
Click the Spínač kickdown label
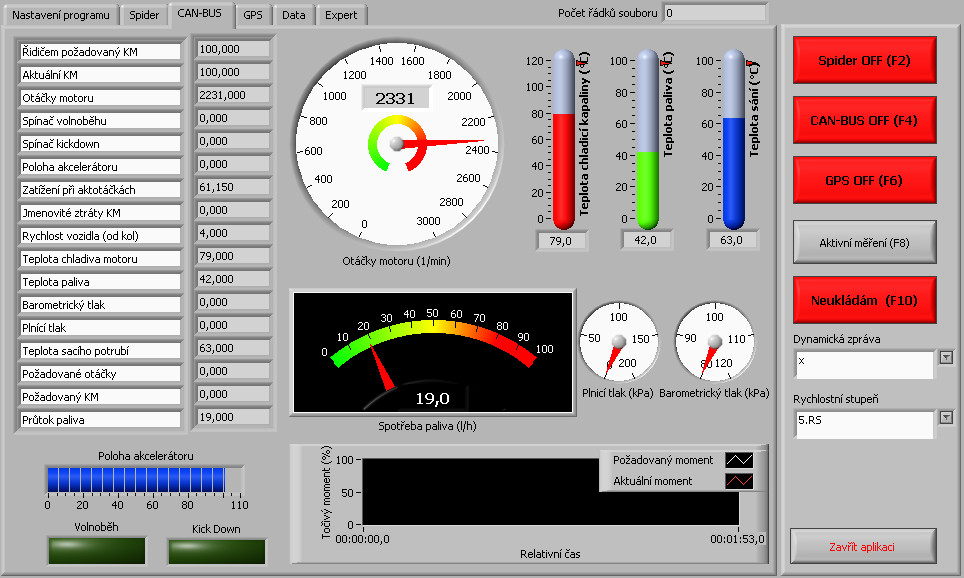click(100, 144)
